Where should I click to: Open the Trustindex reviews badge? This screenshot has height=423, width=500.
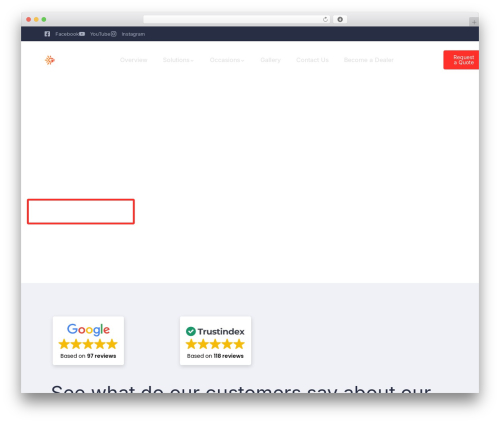[x=215, y=341]
